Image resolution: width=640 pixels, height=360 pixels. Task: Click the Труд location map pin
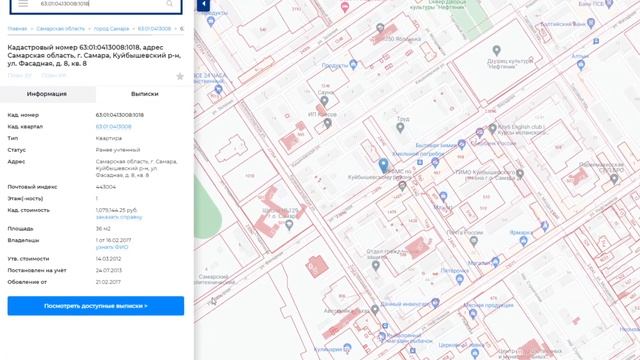pos(400,128)
